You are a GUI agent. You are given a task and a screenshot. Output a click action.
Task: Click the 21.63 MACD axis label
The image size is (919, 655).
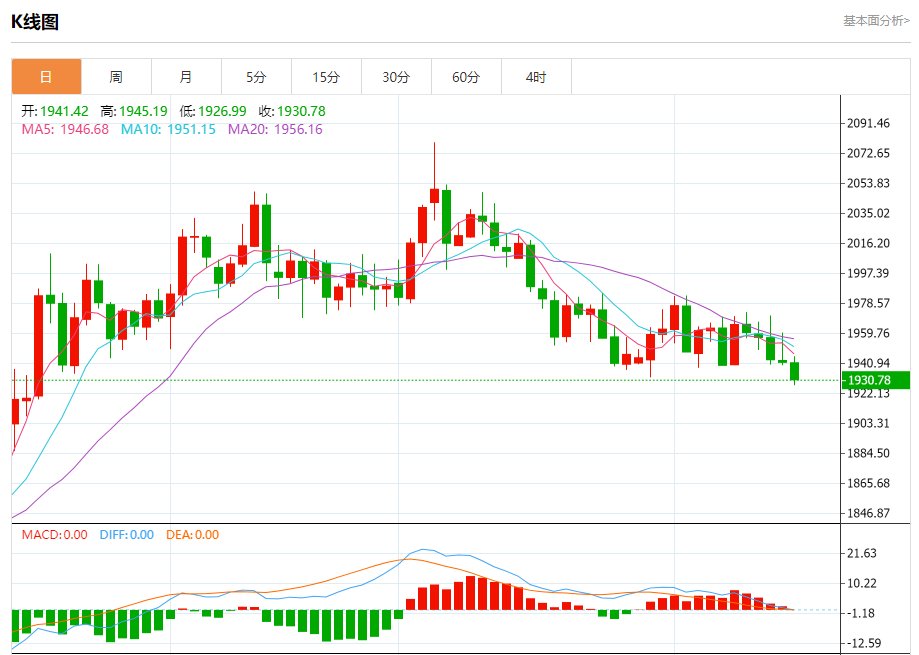coord(862,554)
